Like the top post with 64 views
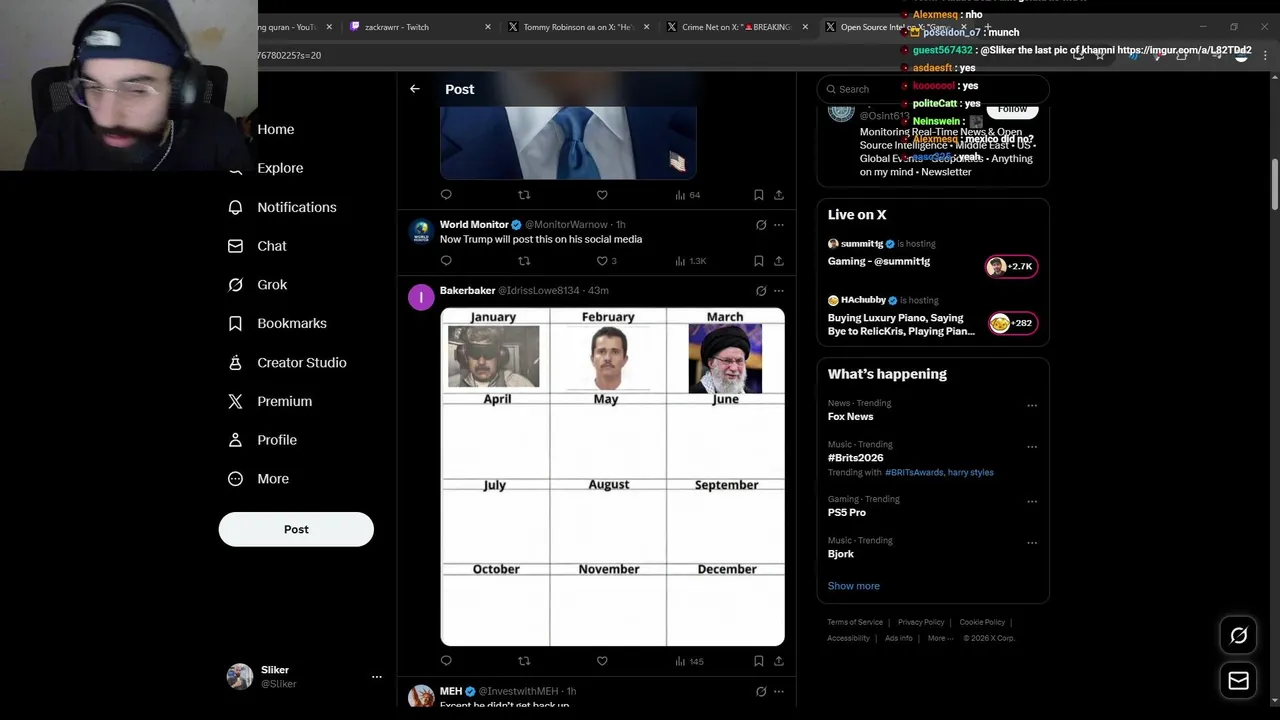This screenshot has height=720, width=1280. 602,195
